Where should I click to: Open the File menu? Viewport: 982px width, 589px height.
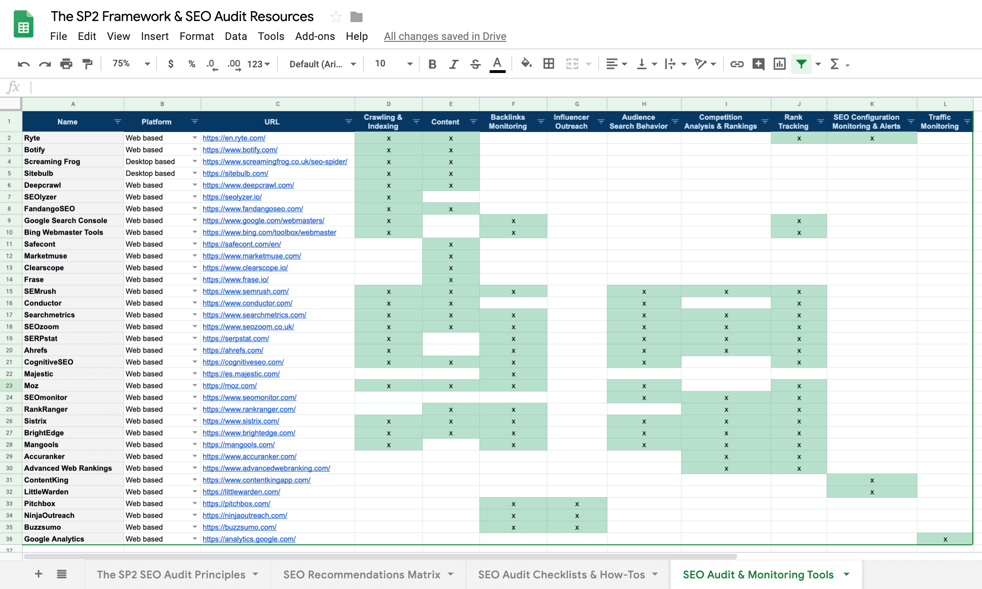click(x=58, y=36)
